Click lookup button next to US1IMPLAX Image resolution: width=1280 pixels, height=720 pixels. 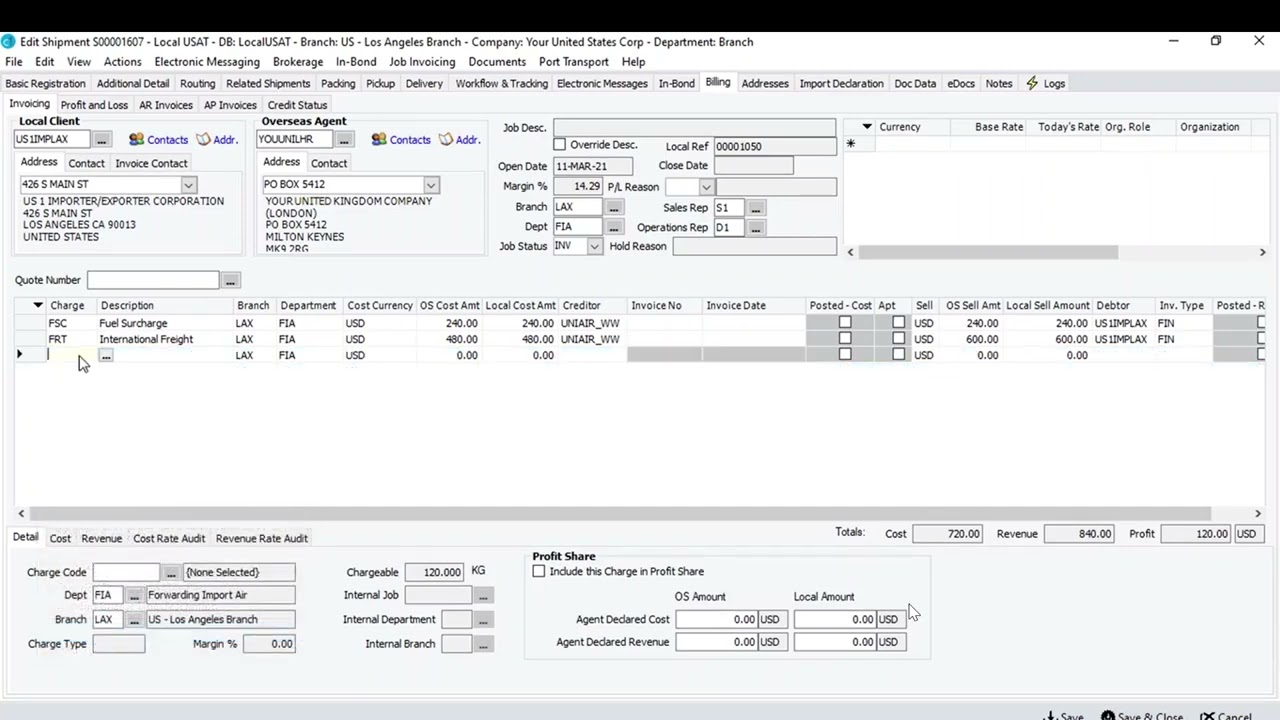102,139
